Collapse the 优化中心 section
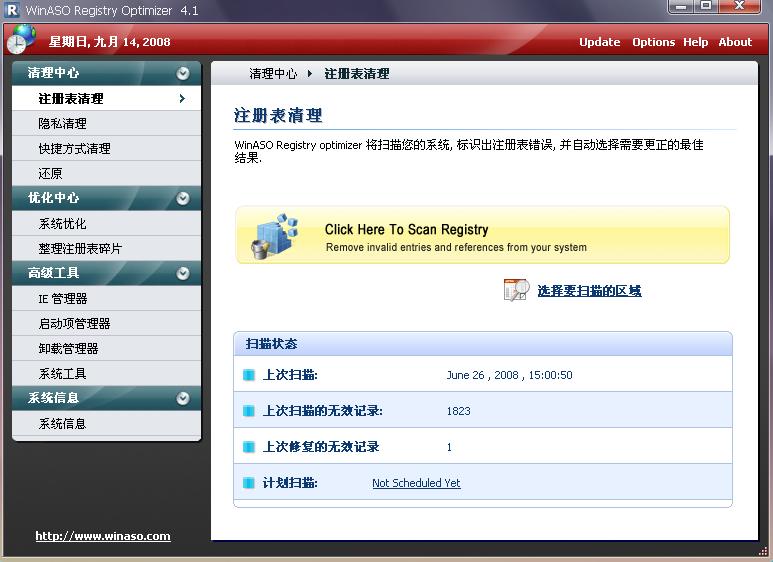This screenshot has width=773, height=562. 183,198
